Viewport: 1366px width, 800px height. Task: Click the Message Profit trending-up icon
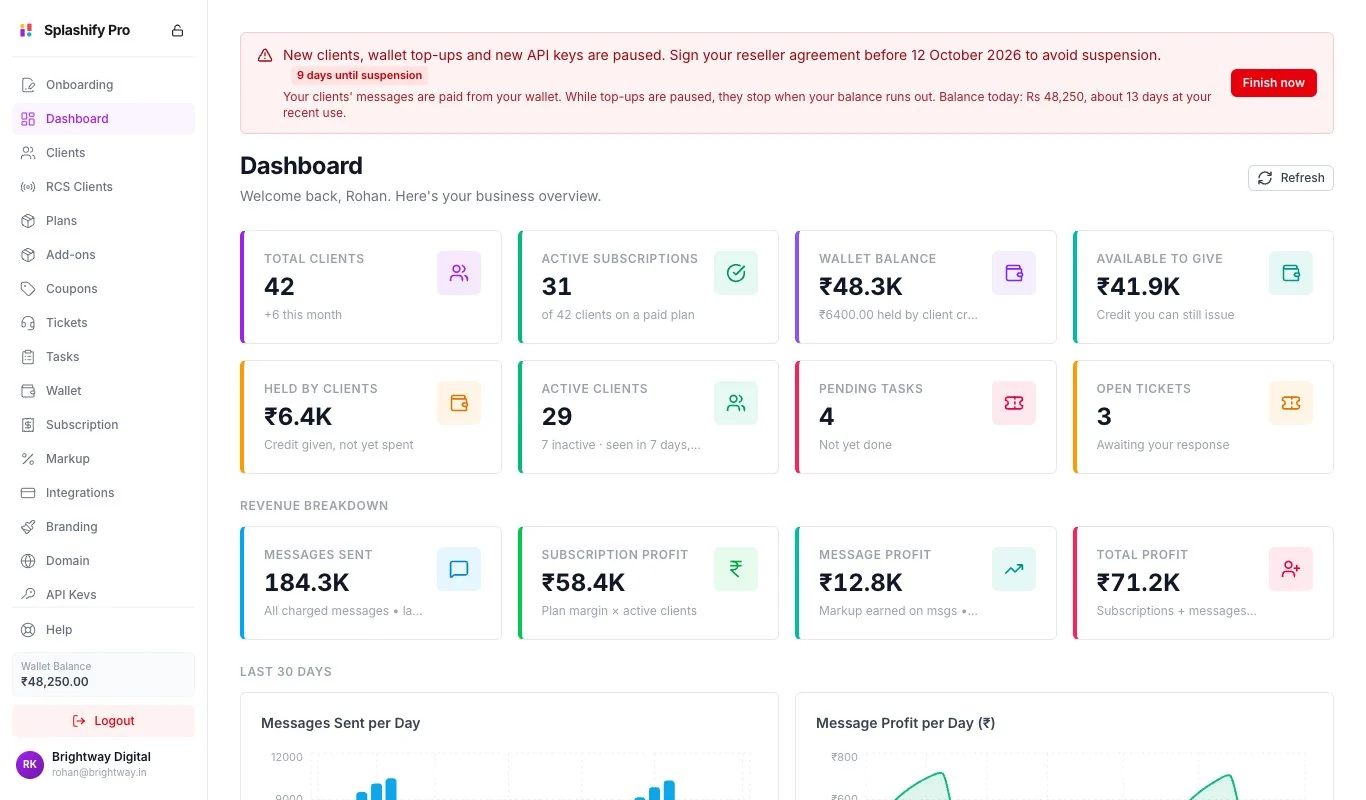click(1014, 569)
